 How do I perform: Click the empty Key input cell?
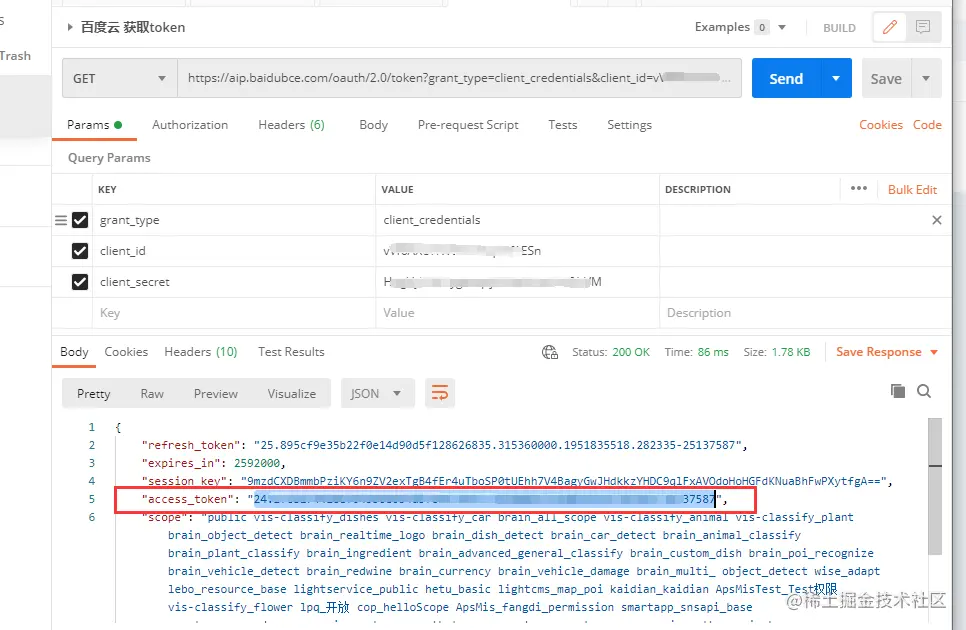[234, 313]
